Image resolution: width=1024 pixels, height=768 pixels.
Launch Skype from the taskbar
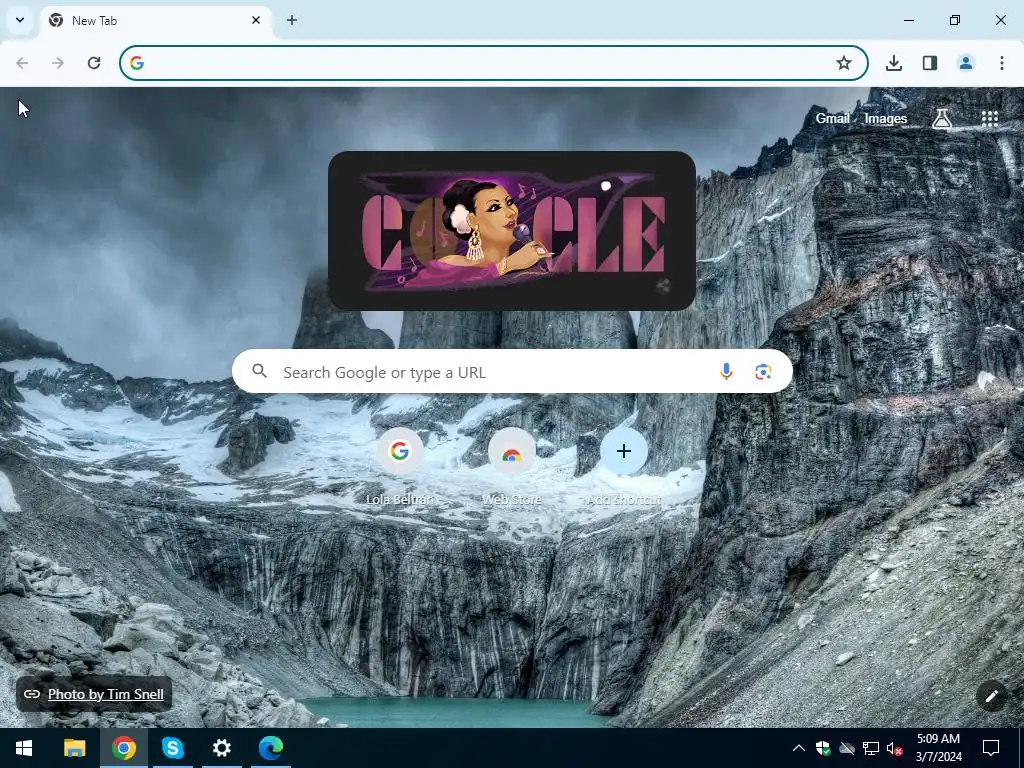[172, 748]
